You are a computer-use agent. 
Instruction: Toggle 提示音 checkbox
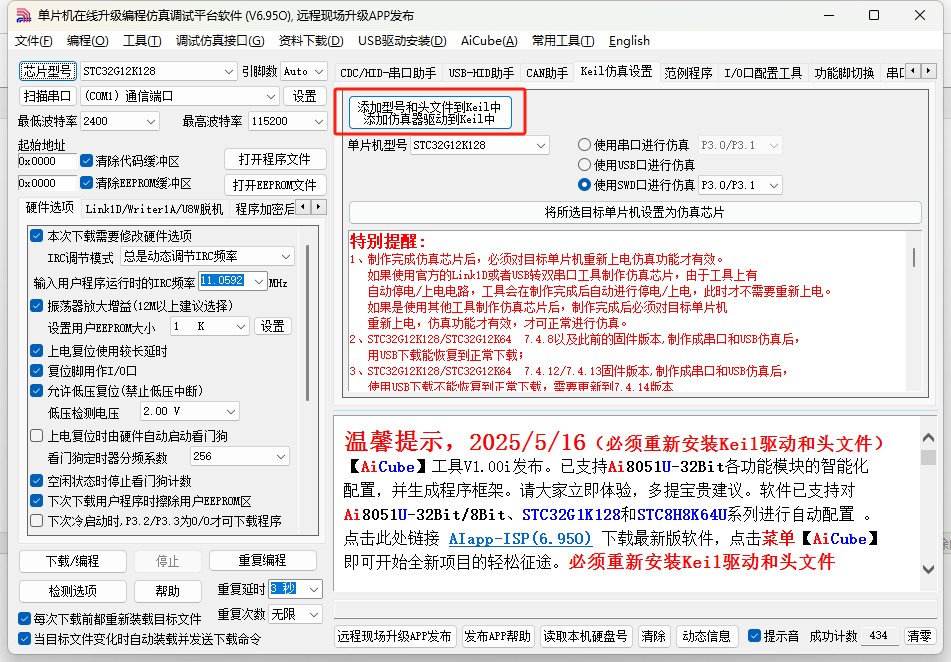754,636
